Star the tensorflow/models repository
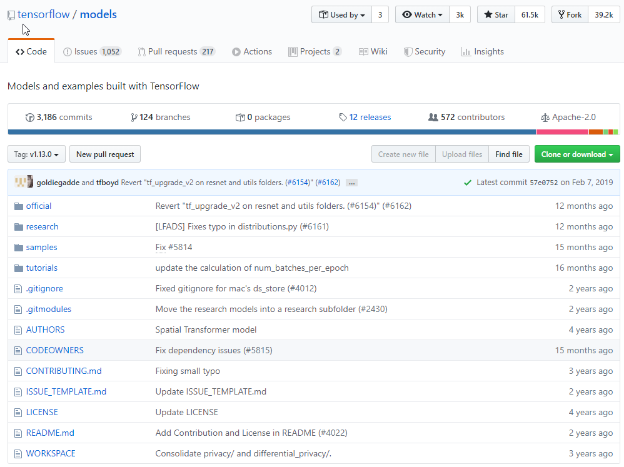The height and width of the screenshot is (467, 624). [x=496, y=15]
